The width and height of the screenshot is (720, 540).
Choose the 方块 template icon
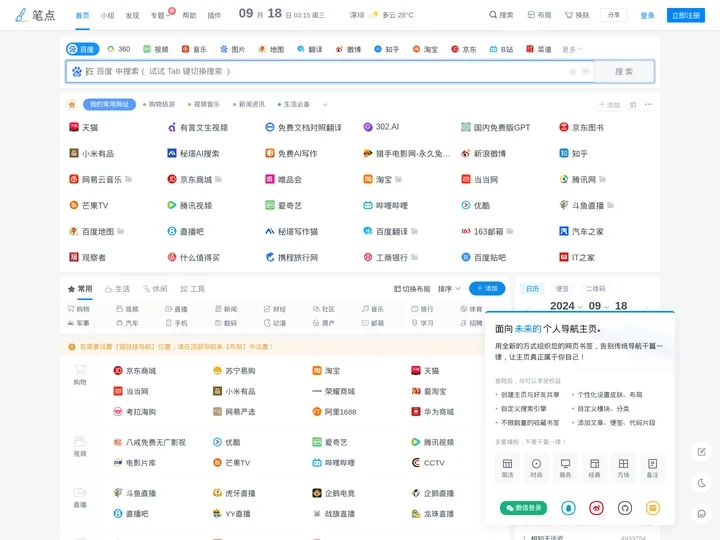[x=623, y=467]
